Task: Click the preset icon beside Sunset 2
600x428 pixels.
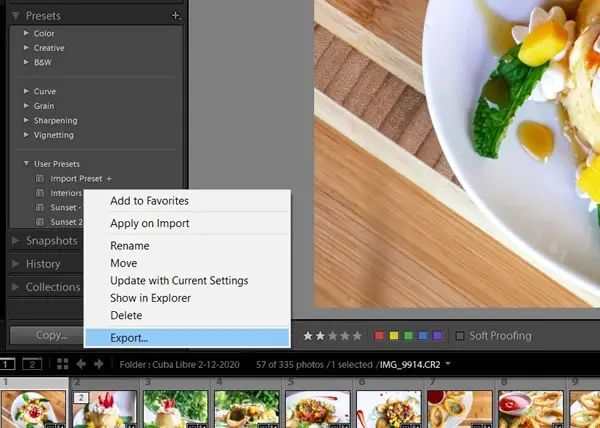Action: (x=40, y=222)
